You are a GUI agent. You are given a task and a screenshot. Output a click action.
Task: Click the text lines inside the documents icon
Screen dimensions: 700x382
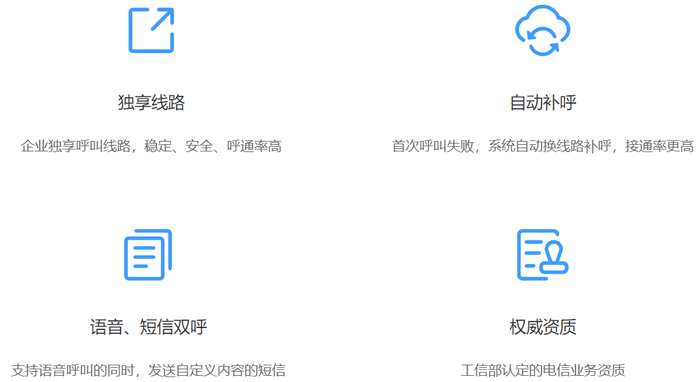coord(144,257)
